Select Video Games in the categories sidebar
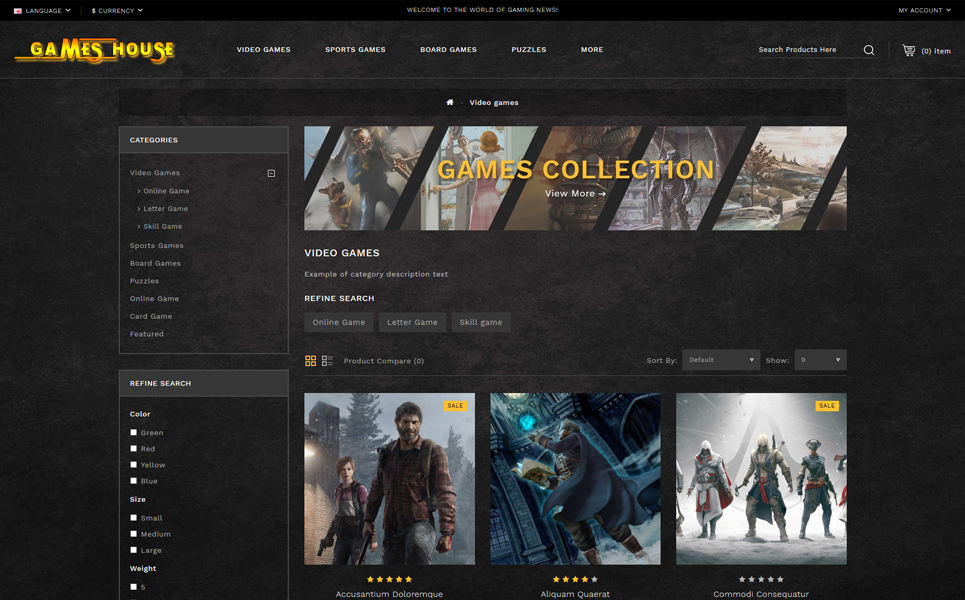965x600 pixels. 154,173
